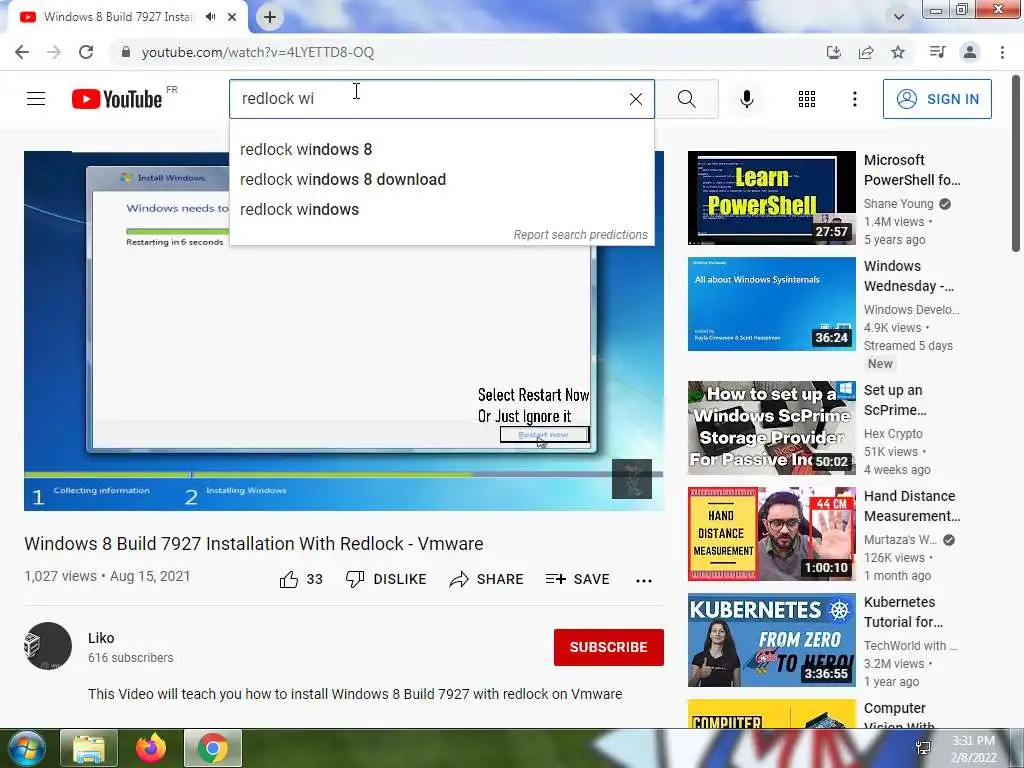Image resolution: width=1024 pixels, height=768 pixels.
Task: Open the Windows Start orb
Action: tap(26, 748)
